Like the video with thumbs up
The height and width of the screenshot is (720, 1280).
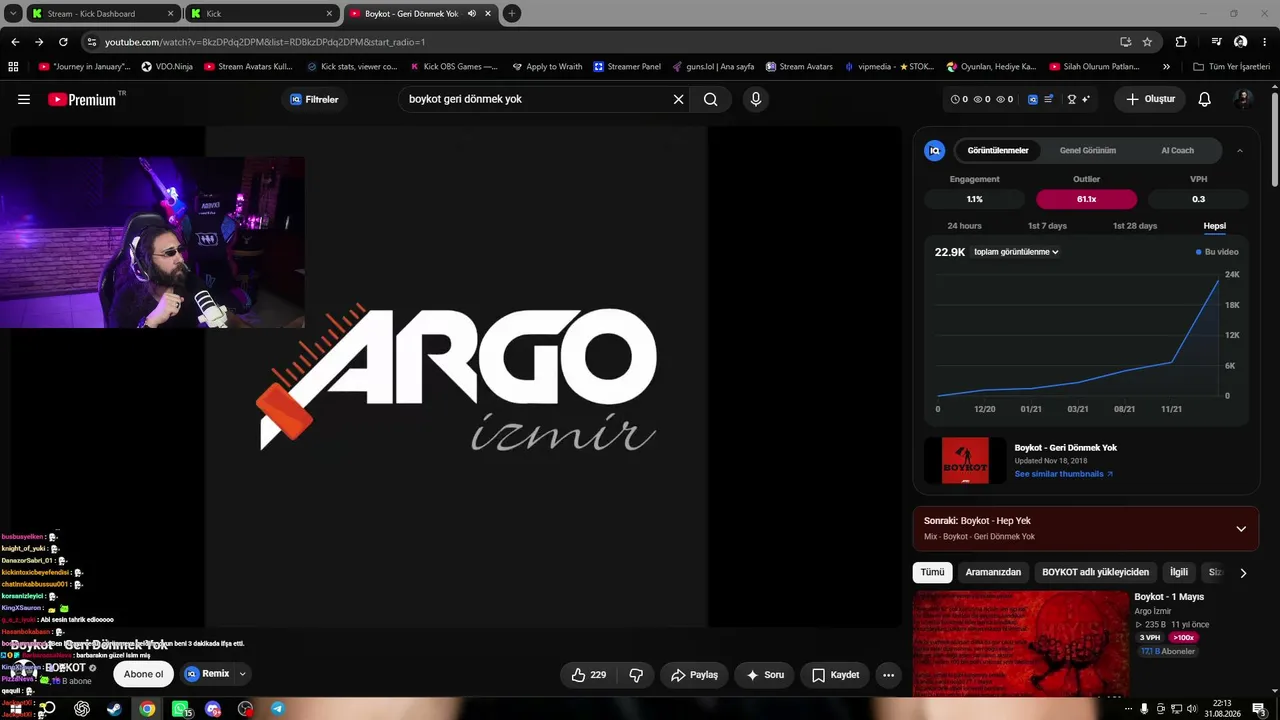[589, 675]
